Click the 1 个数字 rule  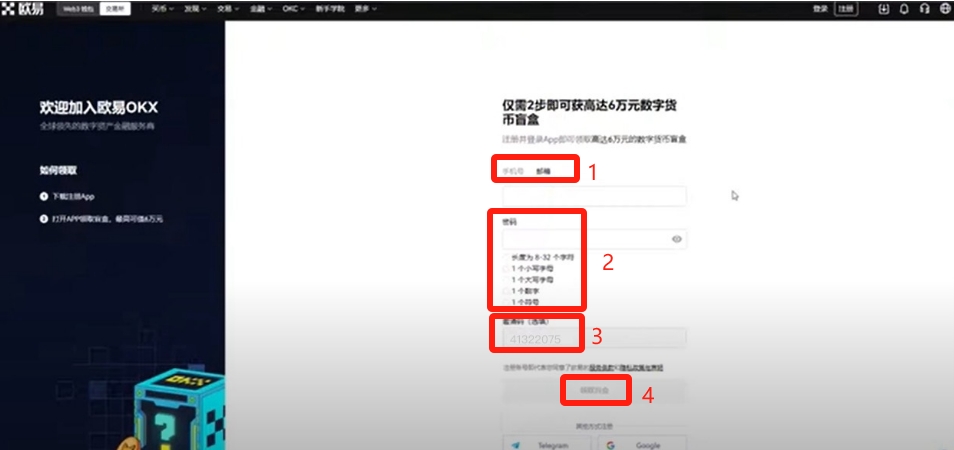[x=525, y=291]
